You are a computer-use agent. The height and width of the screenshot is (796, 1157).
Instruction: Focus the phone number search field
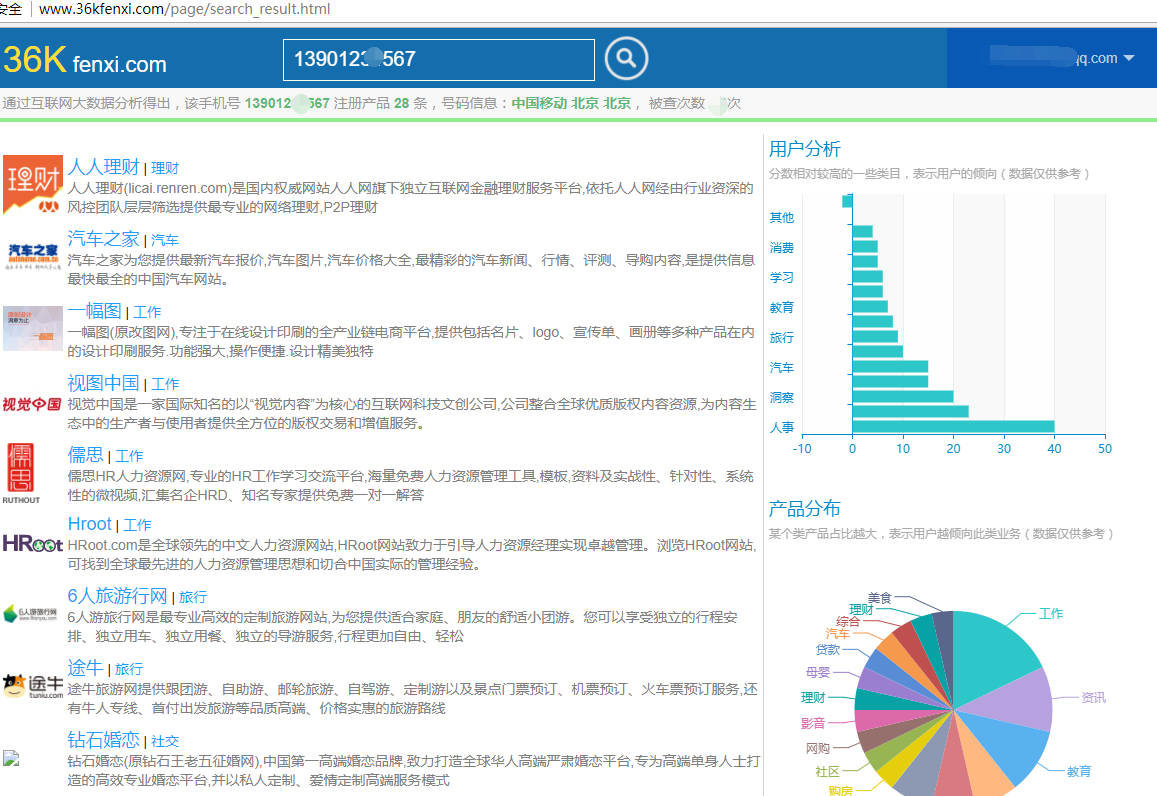tap(438, 59)
